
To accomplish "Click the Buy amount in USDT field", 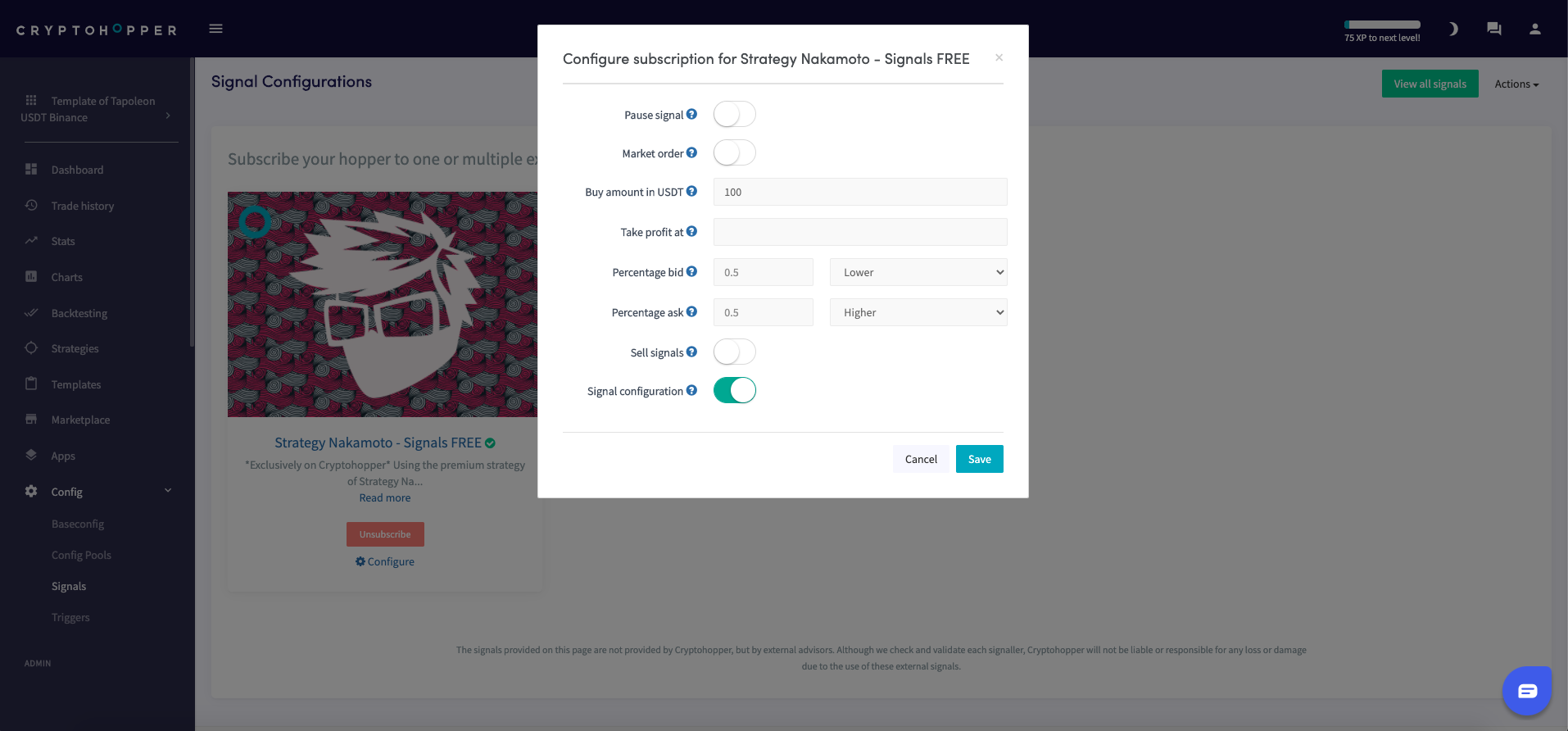I will (859, 192).
